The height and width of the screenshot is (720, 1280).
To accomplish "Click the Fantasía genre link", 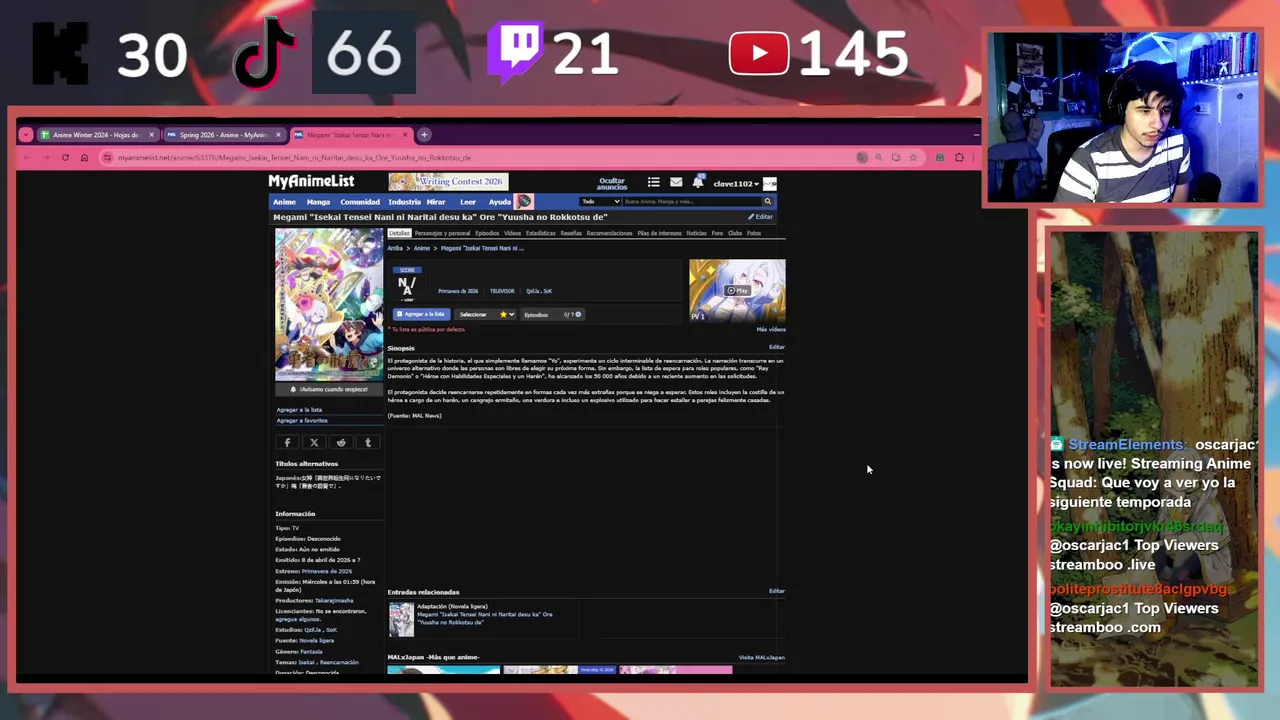I will click(x=311, y=652).
